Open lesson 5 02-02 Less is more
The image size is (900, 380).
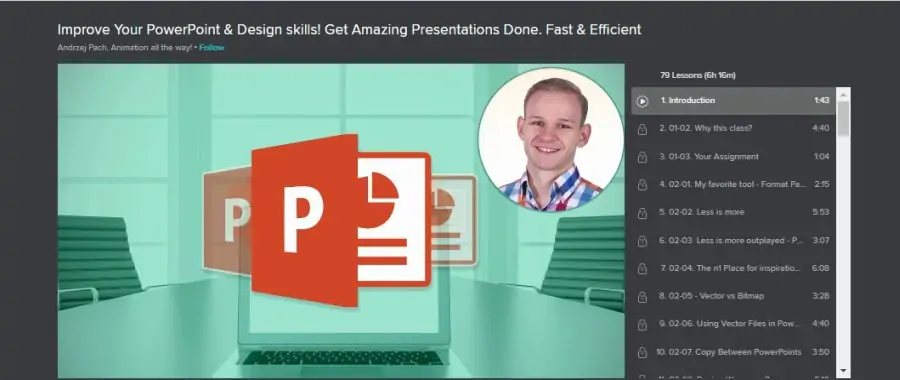(734, 212)
